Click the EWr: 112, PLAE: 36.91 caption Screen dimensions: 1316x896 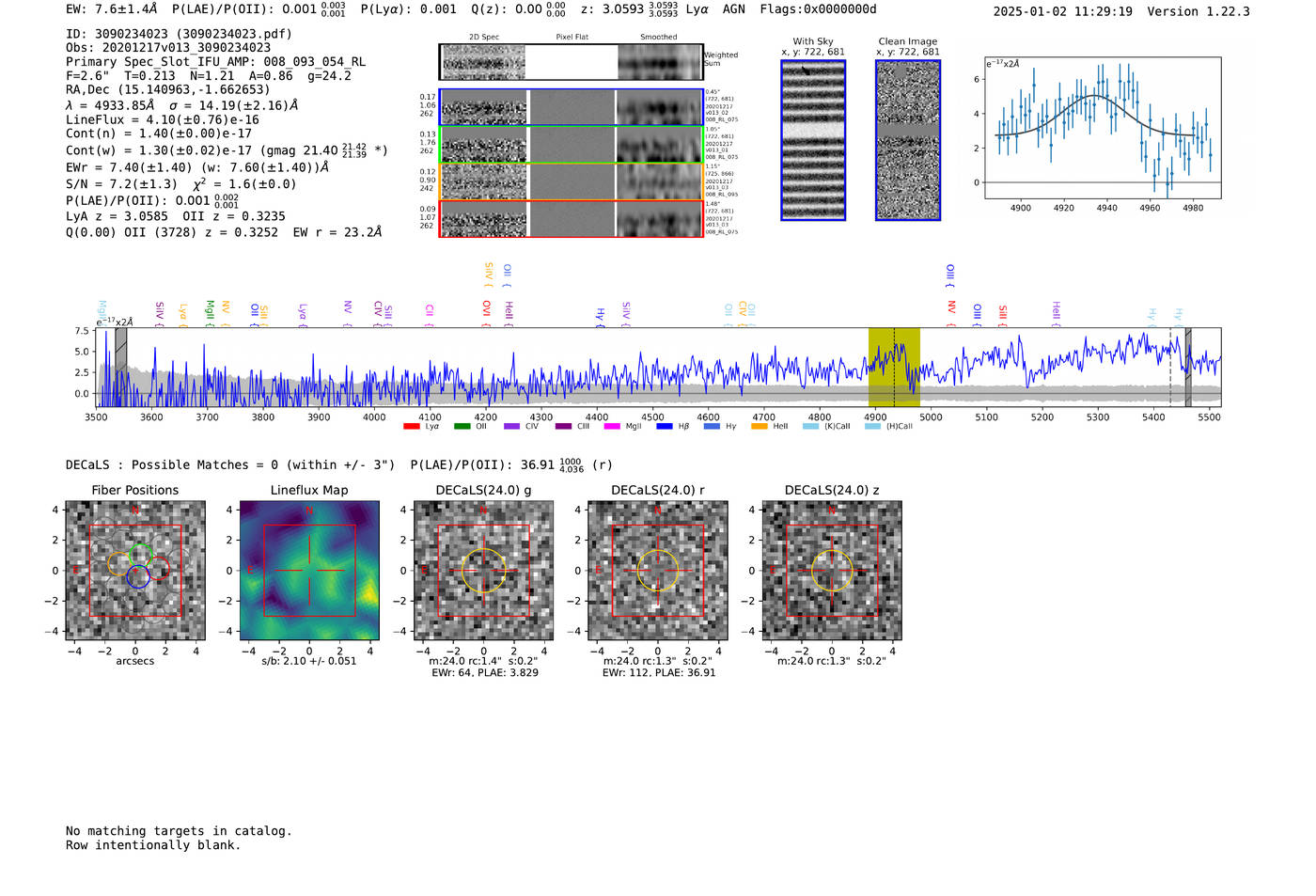point(659,673)
